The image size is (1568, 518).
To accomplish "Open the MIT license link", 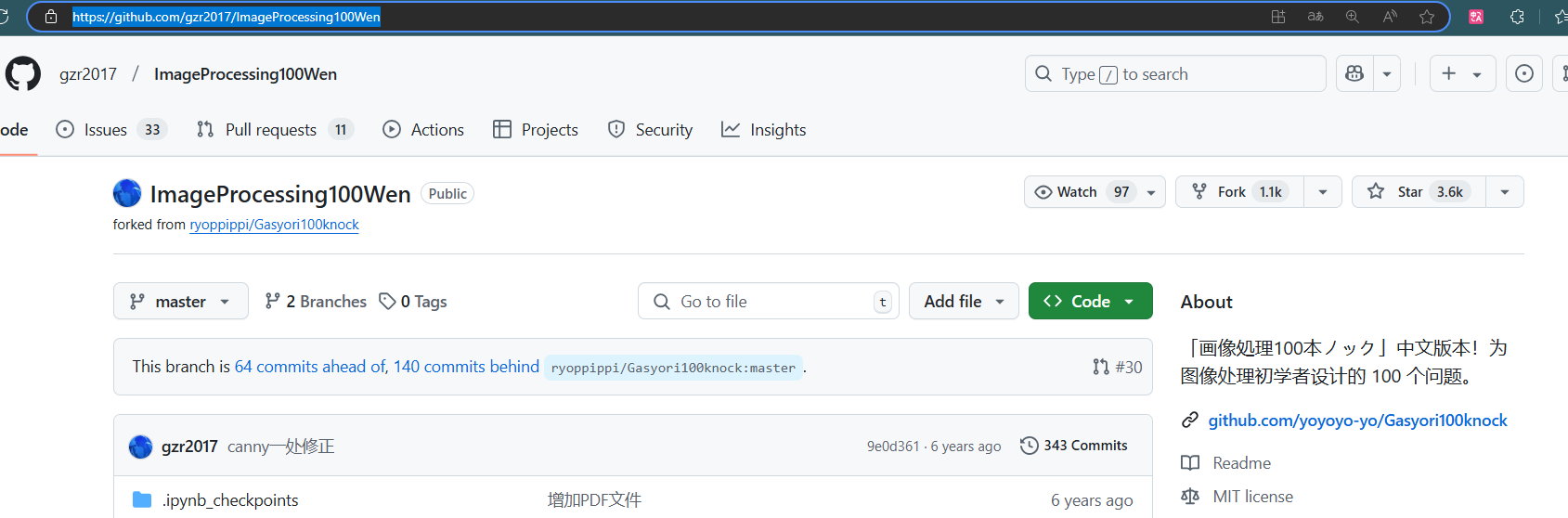I will tap(1252, 497).
